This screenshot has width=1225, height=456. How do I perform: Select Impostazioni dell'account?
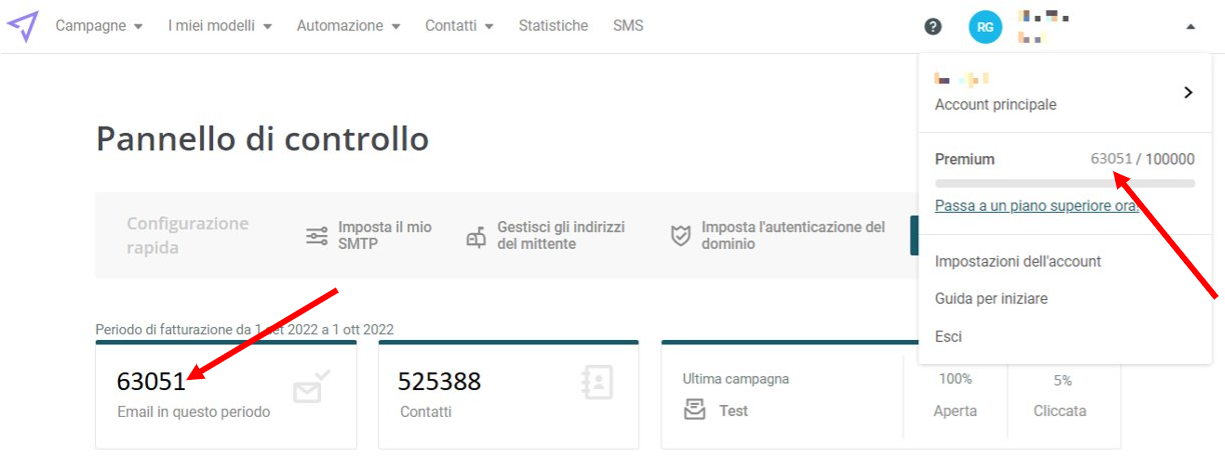point(1018,261)
